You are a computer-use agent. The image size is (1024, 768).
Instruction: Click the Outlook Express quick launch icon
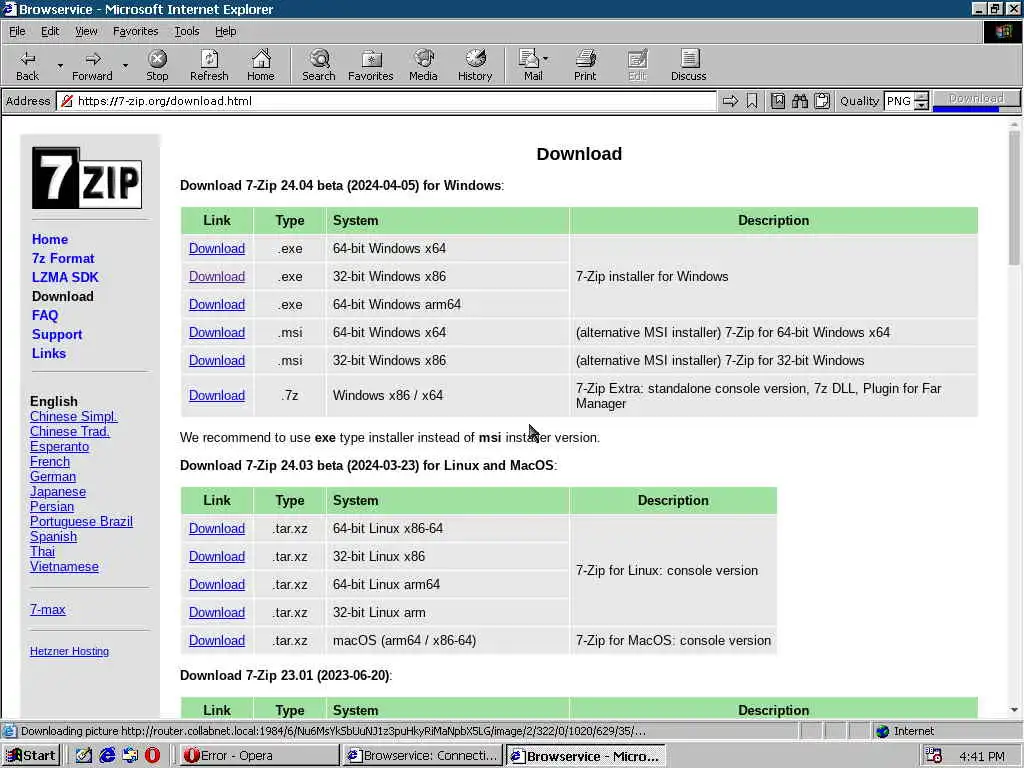click(x=130, y=756)
